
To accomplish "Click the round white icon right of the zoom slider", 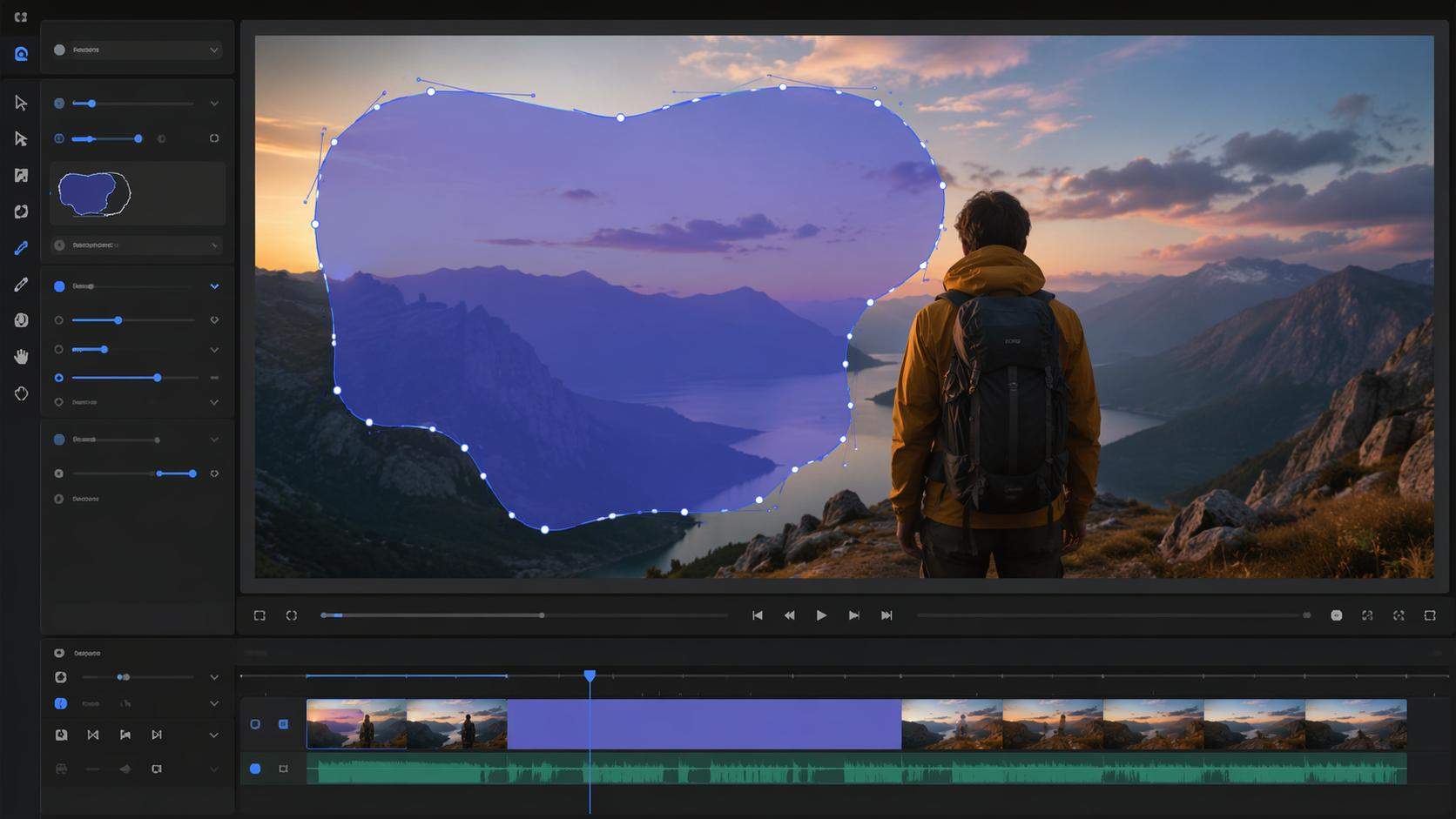I will click(1336, 615).
